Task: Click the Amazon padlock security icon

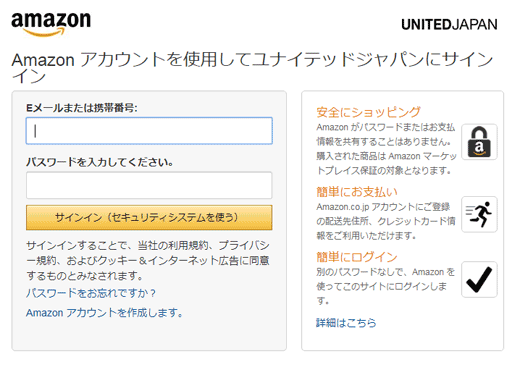Action: click(479, 142)
